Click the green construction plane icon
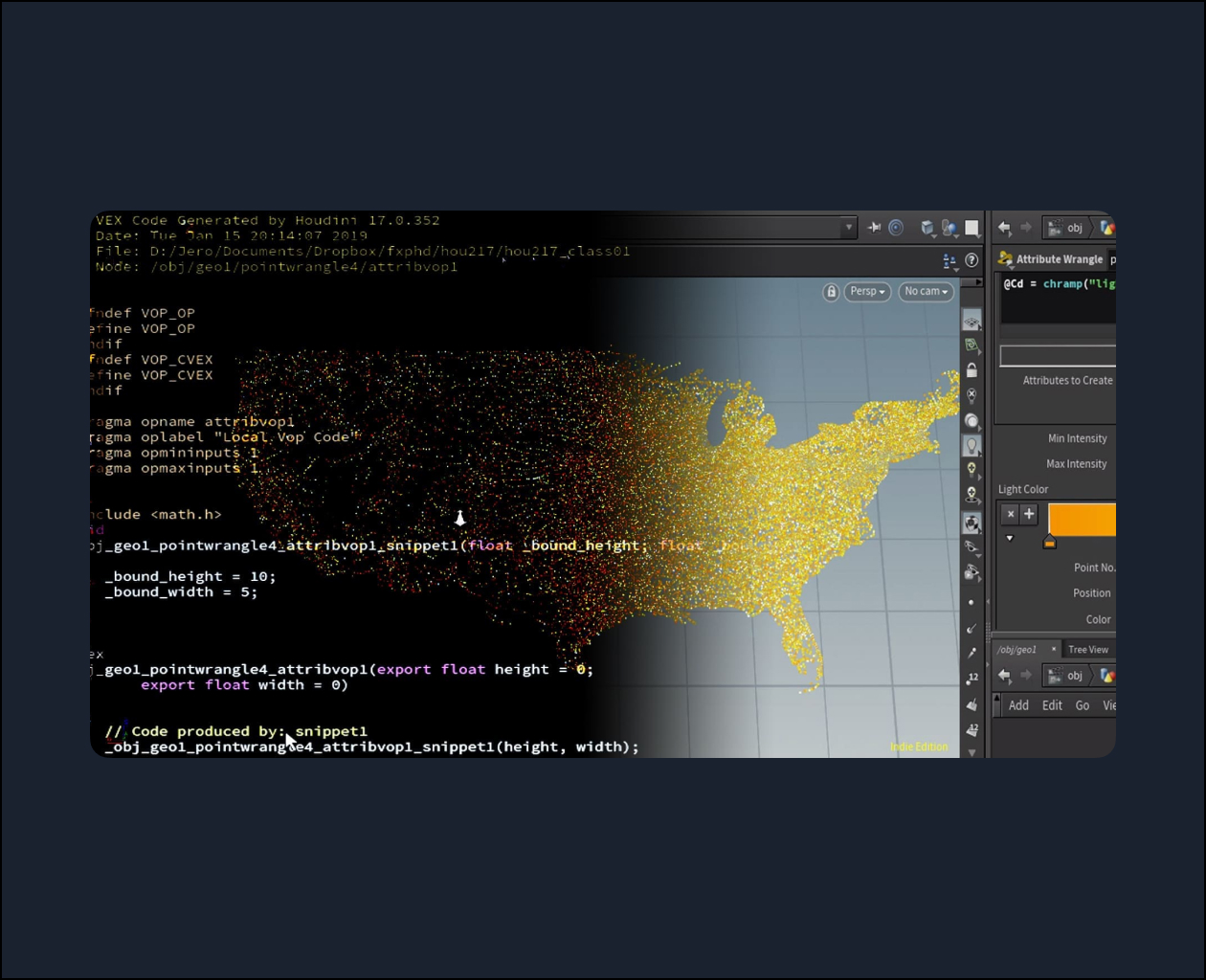This screenshot has width=1206, height=980. (971, 345)
